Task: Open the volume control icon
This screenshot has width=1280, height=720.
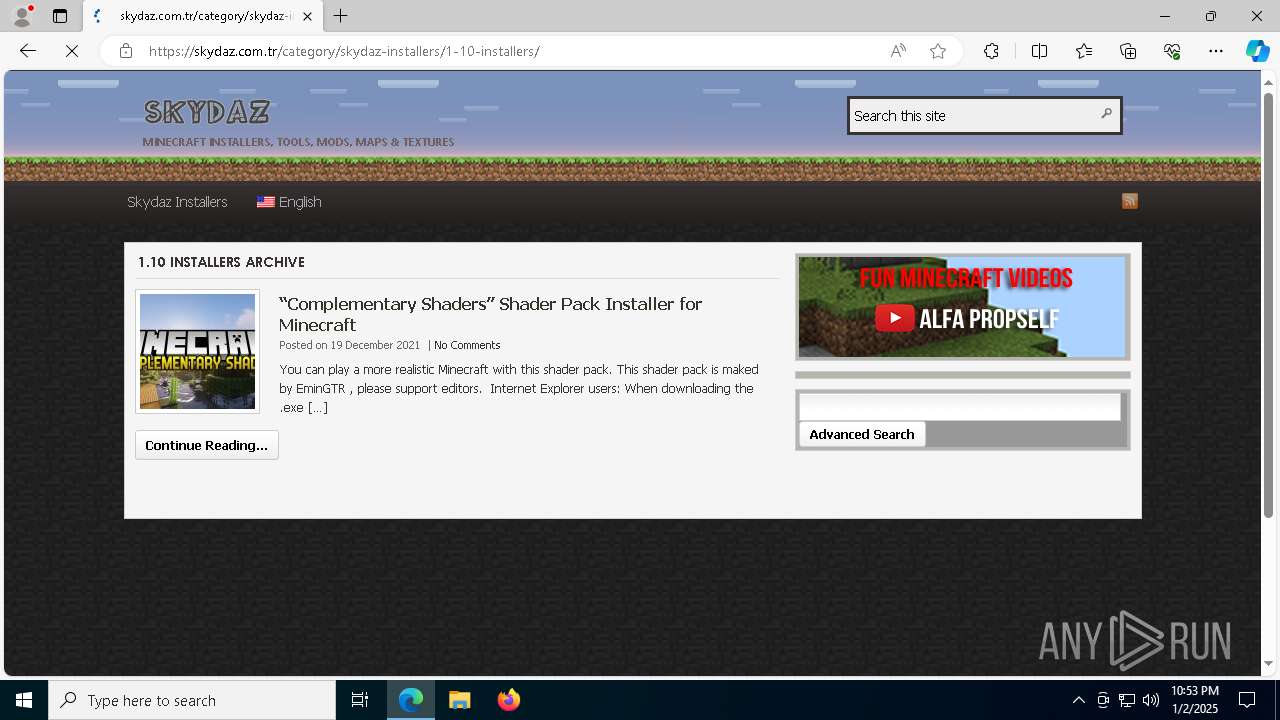Action: point(1151,700)
